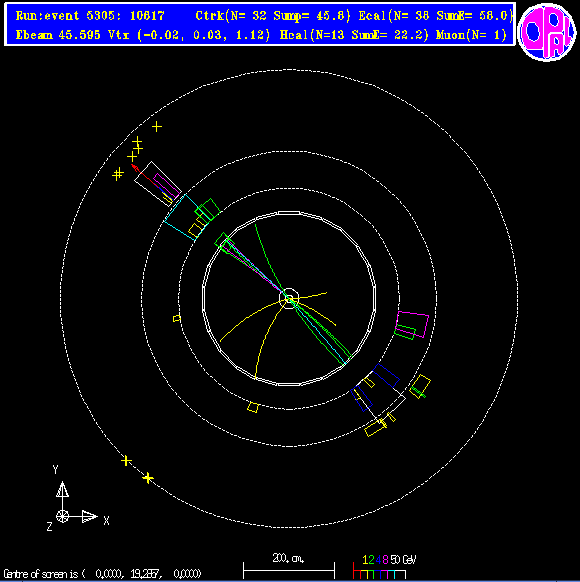This screenshot has width=580, height=582.
Task: Click the red muon arrow tip
Action: [x=134, y=167]
